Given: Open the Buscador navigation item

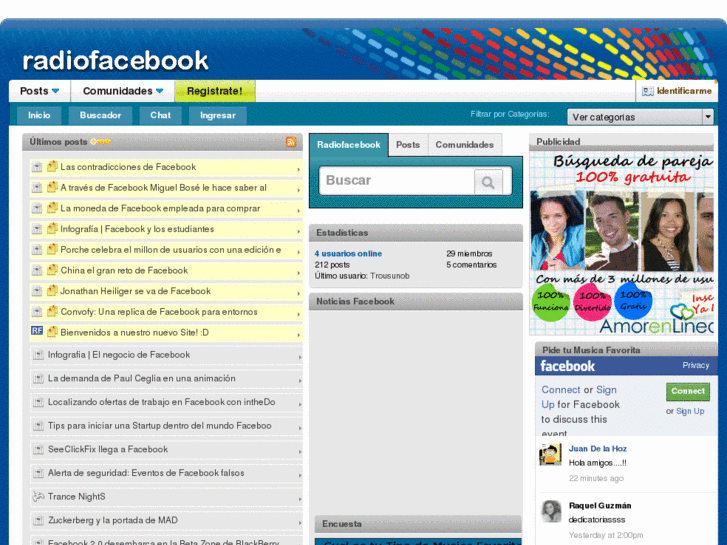Looking at the screenshot, I should click(x=100, y=115).
